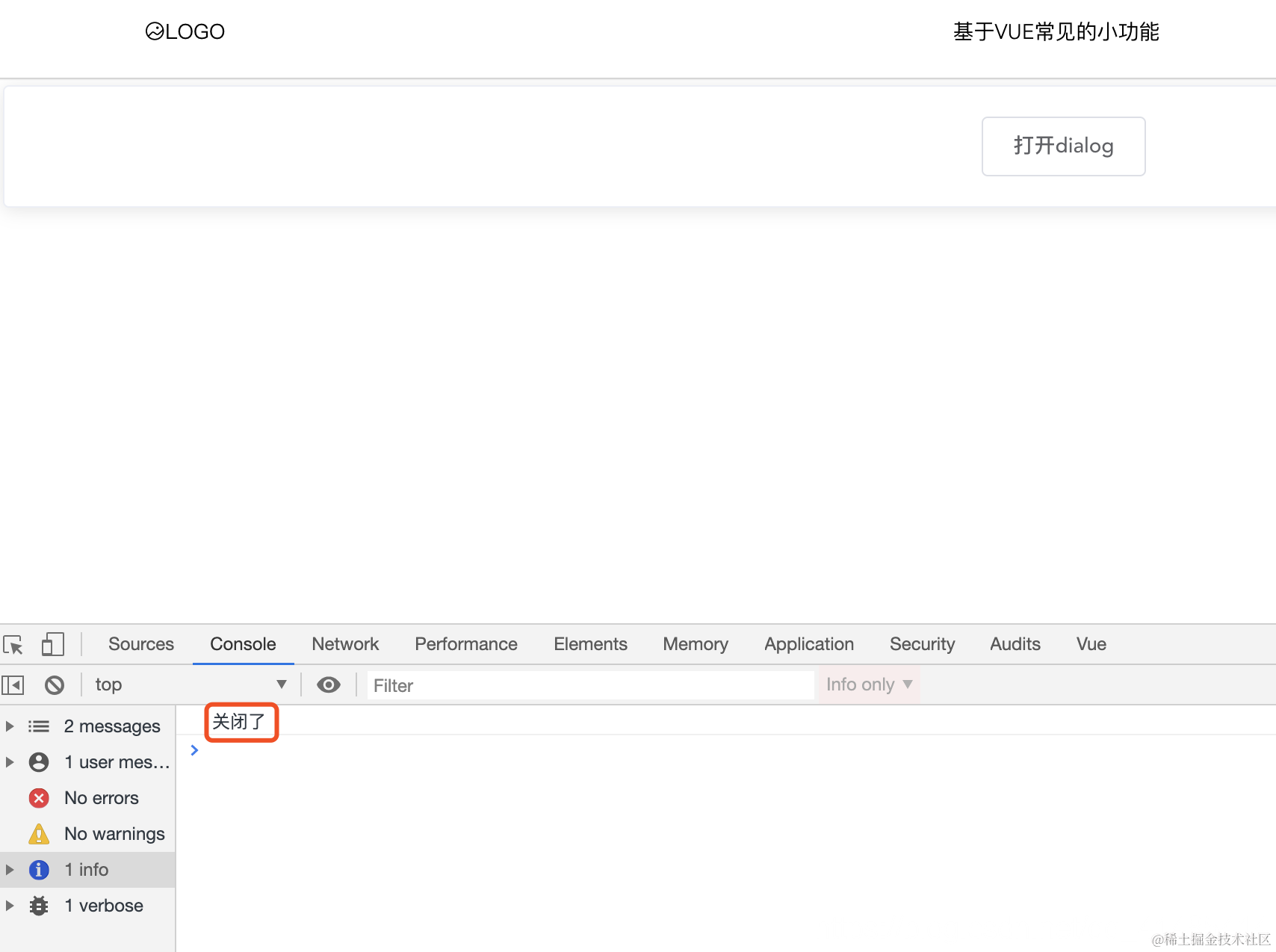
Task: Click the yellow warning triangle icon
Action: (x=39, y=834)
